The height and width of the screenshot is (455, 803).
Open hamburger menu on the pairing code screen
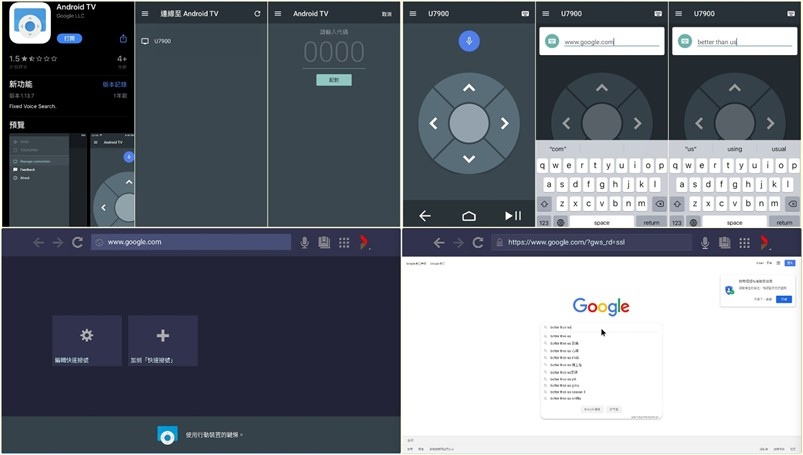click(278, 14)
